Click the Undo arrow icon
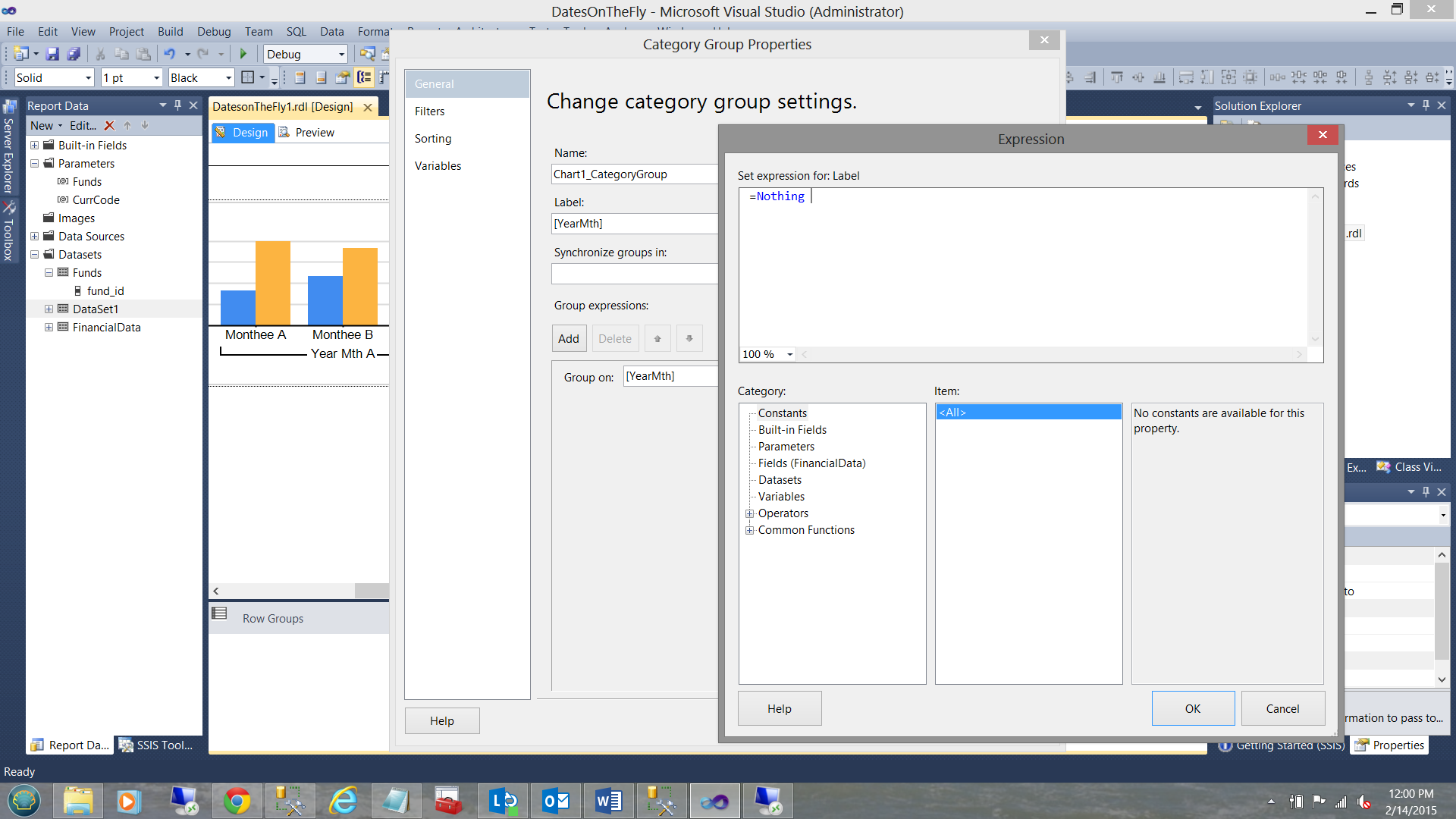 pos(169,54)
